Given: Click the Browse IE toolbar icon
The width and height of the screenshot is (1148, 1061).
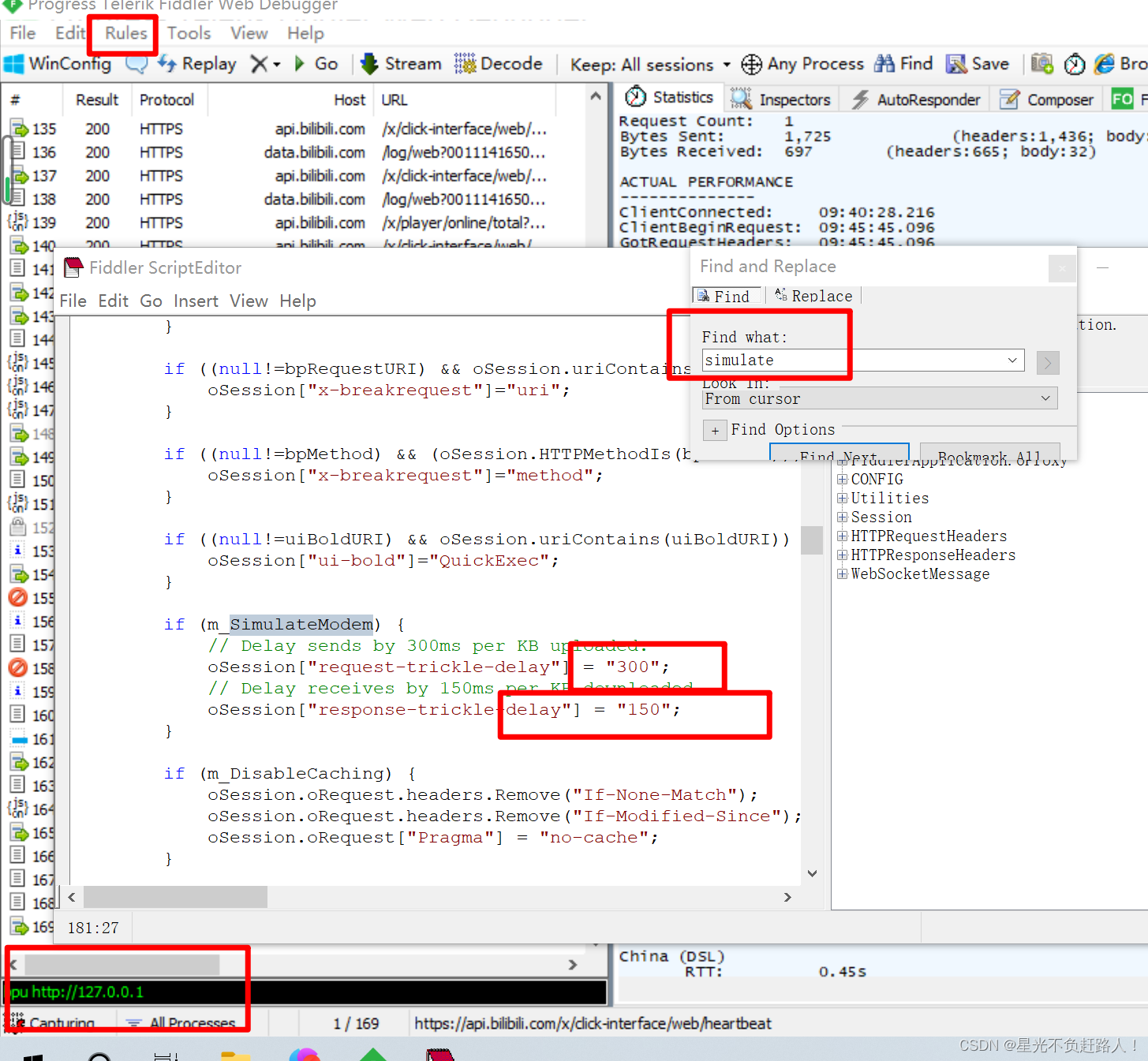Looking at the screenshot, I should coord(1105,64).
